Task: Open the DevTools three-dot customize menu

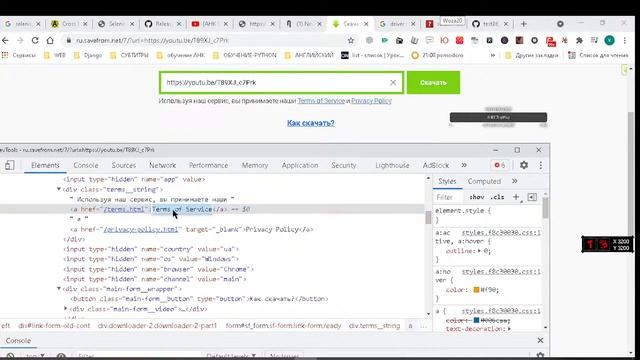Action: click(541, 165)
